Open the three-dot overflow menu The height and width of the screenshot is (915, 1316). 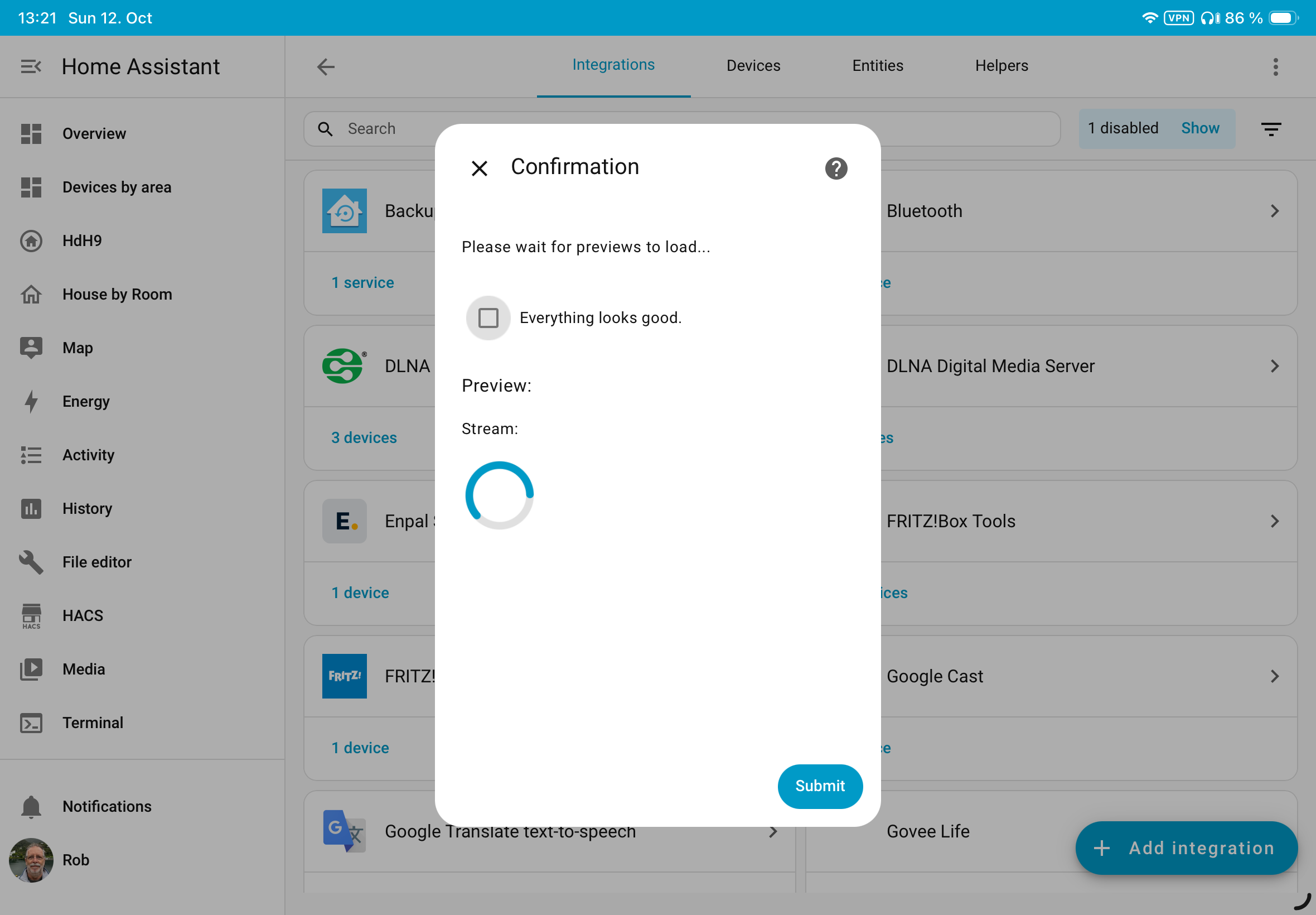click(x=1275, y=66)
